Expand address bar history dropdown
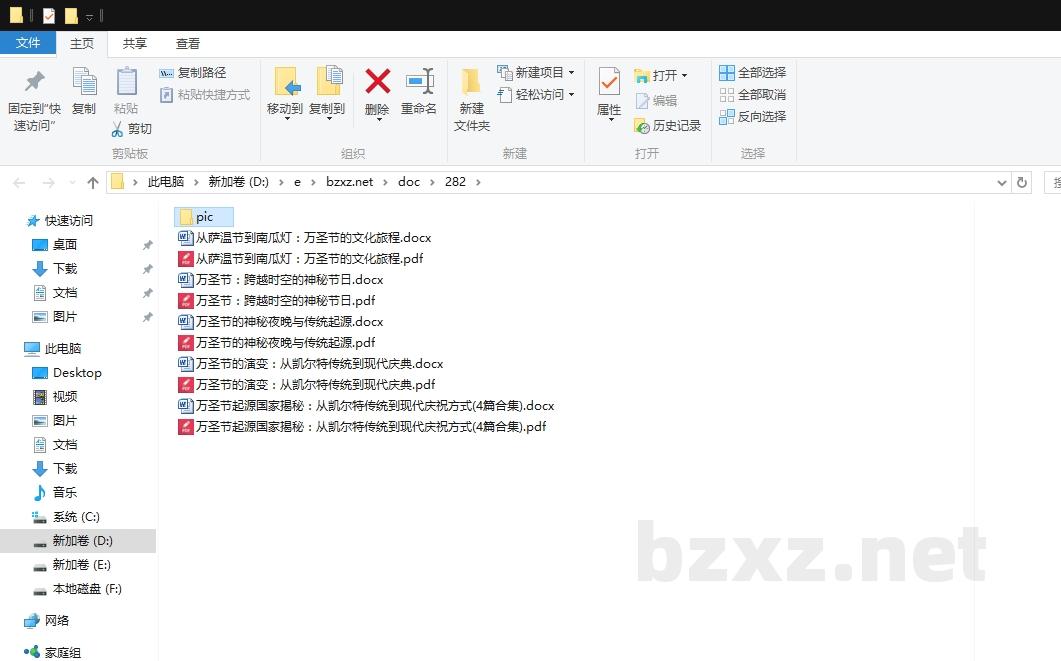The image size is (1061, 661). tap(1002, 182)
